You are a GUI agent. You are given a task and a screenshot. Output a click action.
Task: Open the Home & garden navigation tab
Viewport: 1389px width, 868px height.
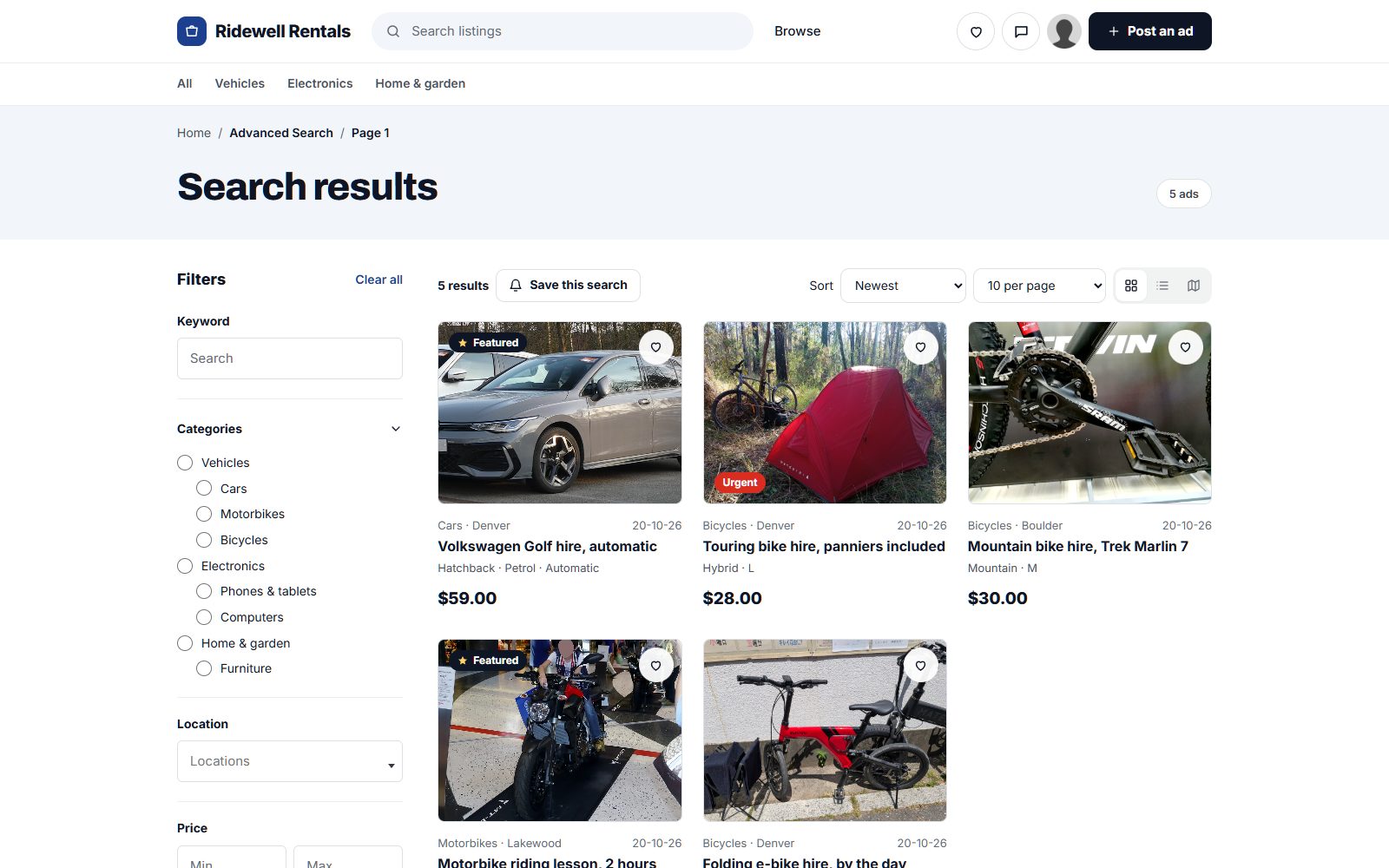[420, 83]
